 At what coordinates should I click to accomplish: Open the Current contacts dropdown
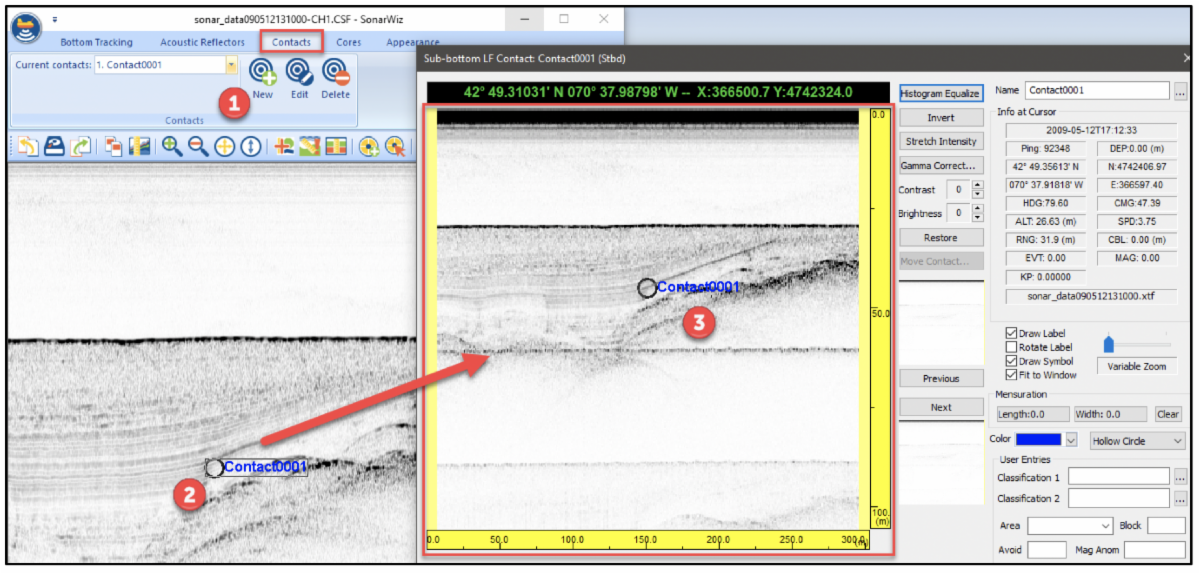click(x=232, y=65)
